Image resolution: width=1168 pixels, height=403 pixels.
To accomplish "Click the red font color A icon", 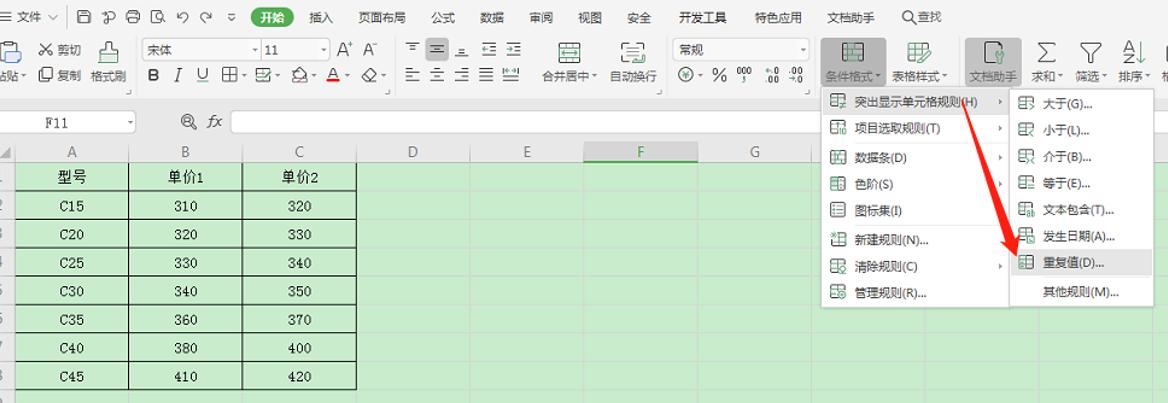I will pos(332,75).
